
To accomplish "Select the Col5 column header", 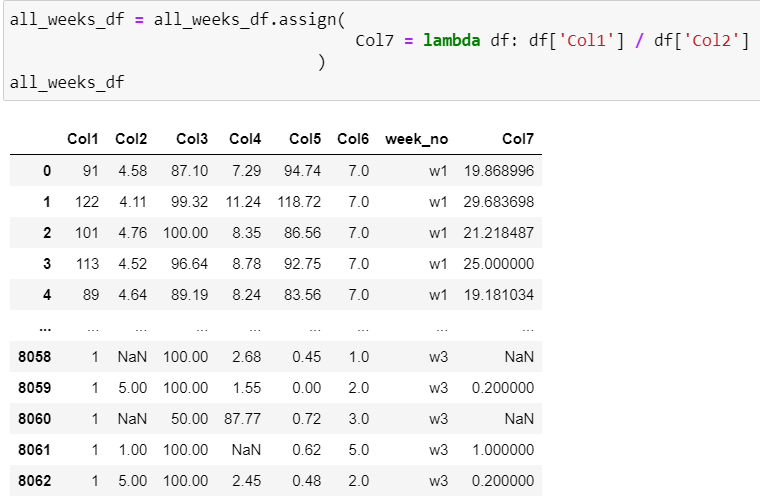I will coord(305,139).
